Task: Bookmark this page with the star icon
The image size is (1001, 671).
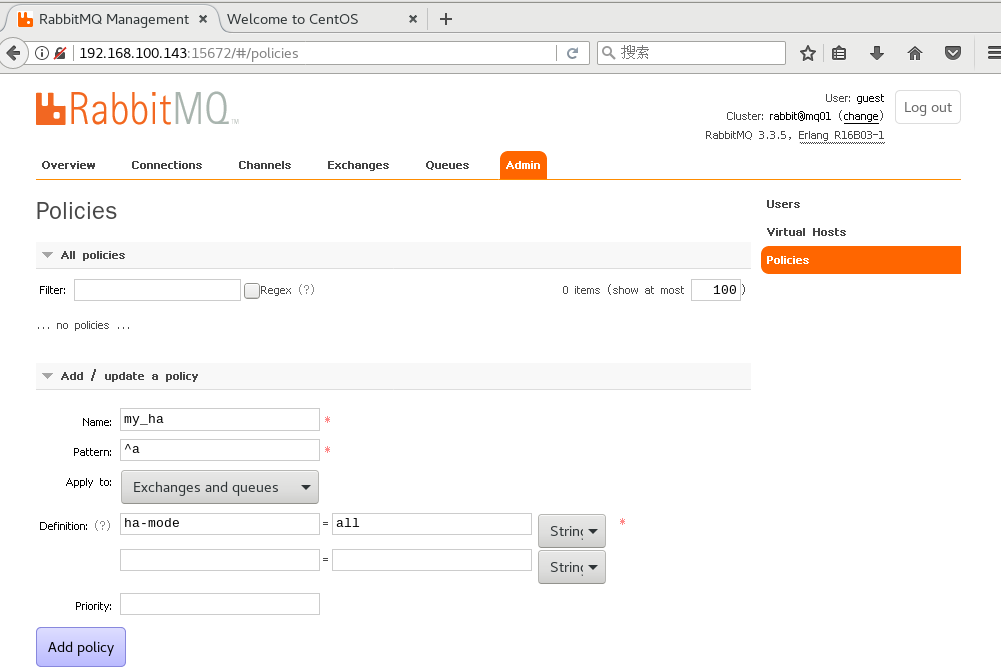Action: [x=808, y=53]
